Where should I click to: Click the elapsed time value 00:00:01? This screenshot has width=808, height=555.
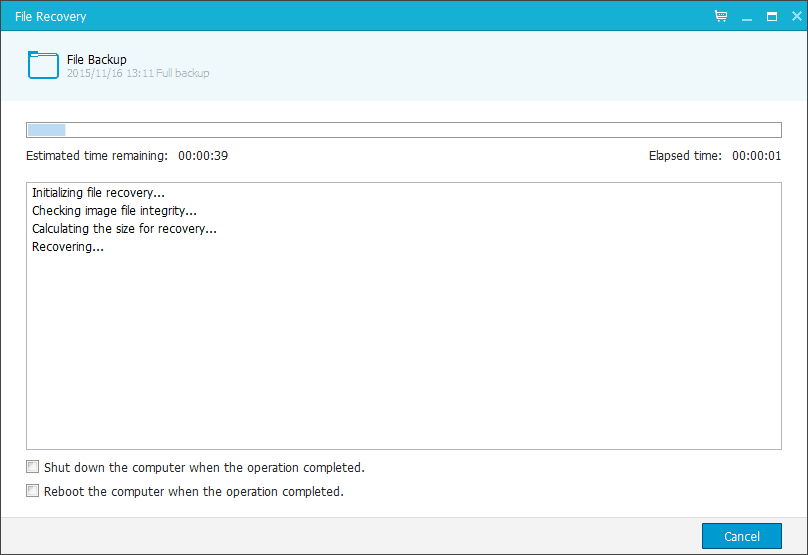756,156
